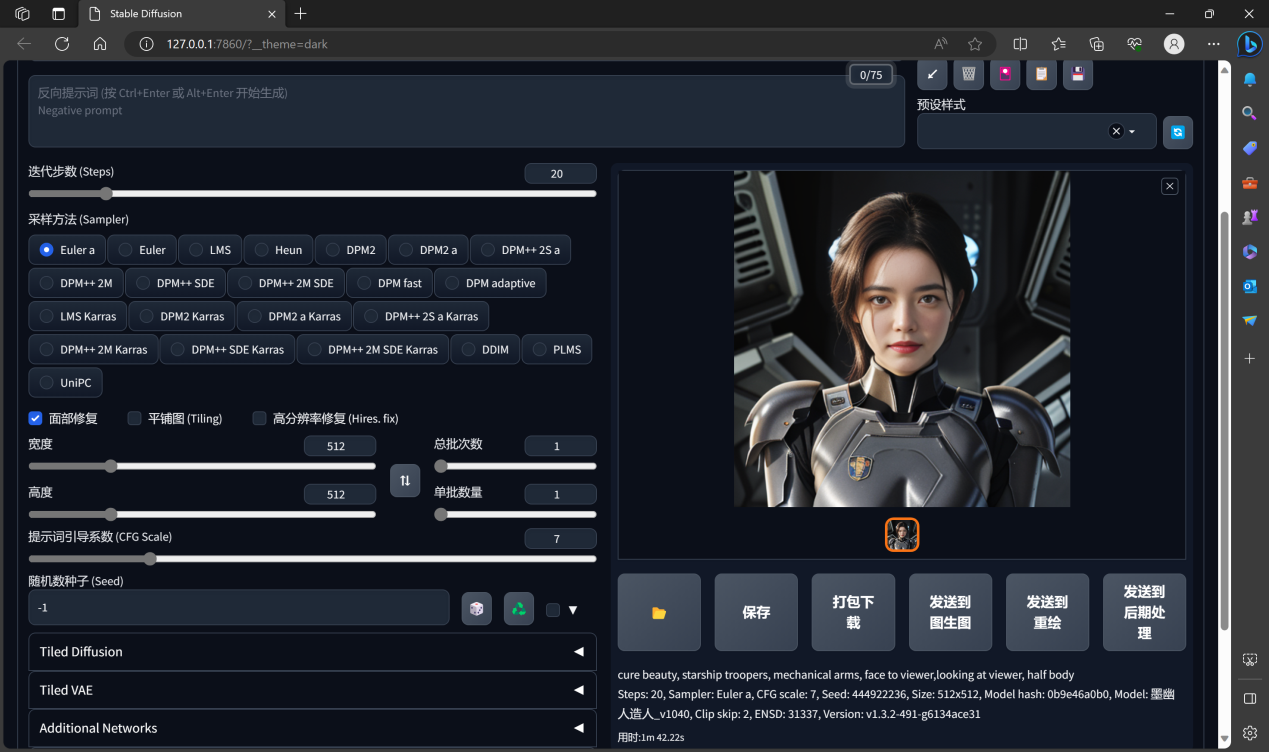
Task: Enable the 高分辨率修复 (Hires. fix) checkbox
Action: pyautogui.click(x=260, y=418)
